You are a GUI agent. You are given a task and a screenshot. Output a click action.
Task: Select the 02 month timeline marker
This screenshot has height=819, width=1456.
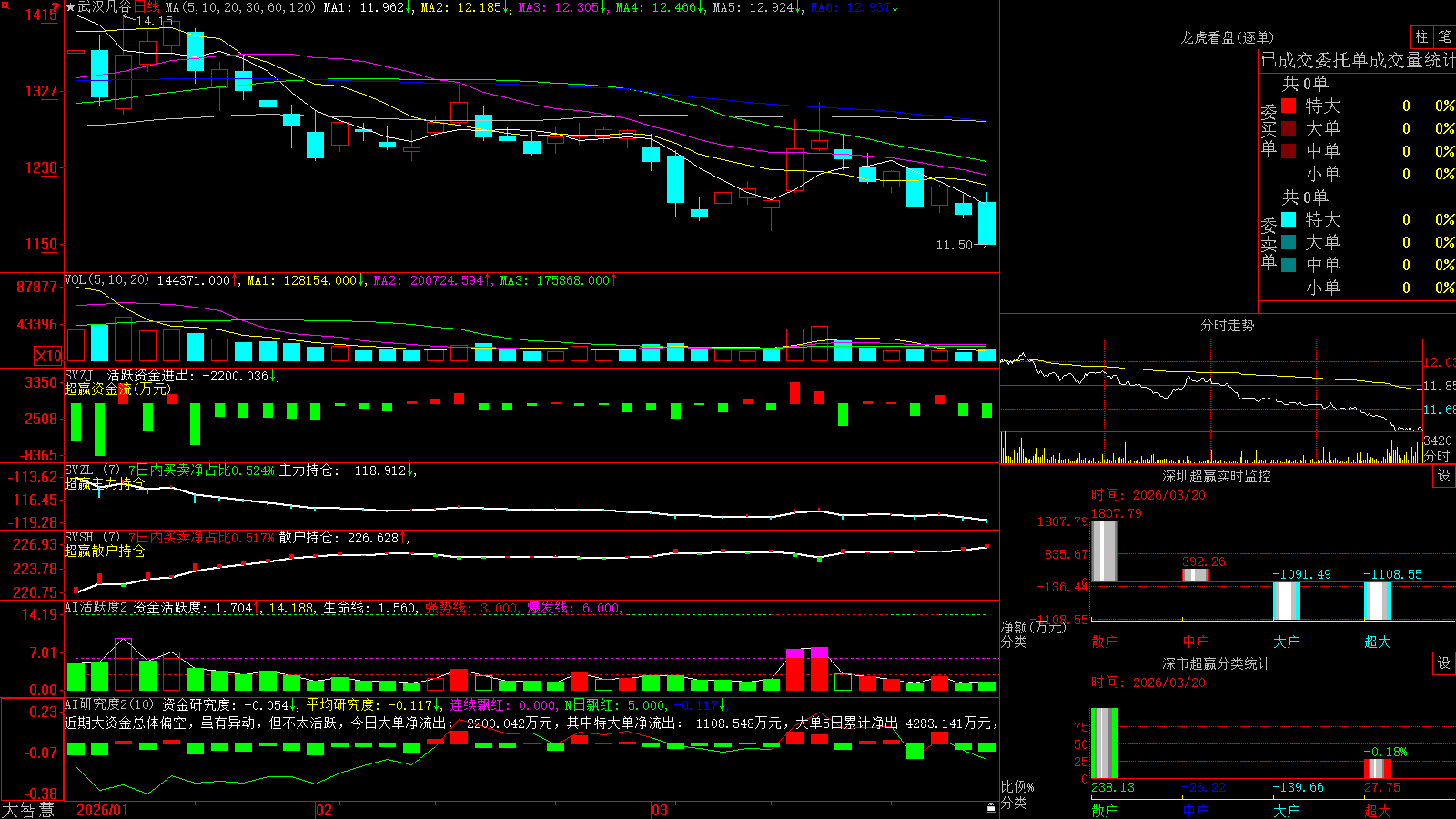pos(324,810)
